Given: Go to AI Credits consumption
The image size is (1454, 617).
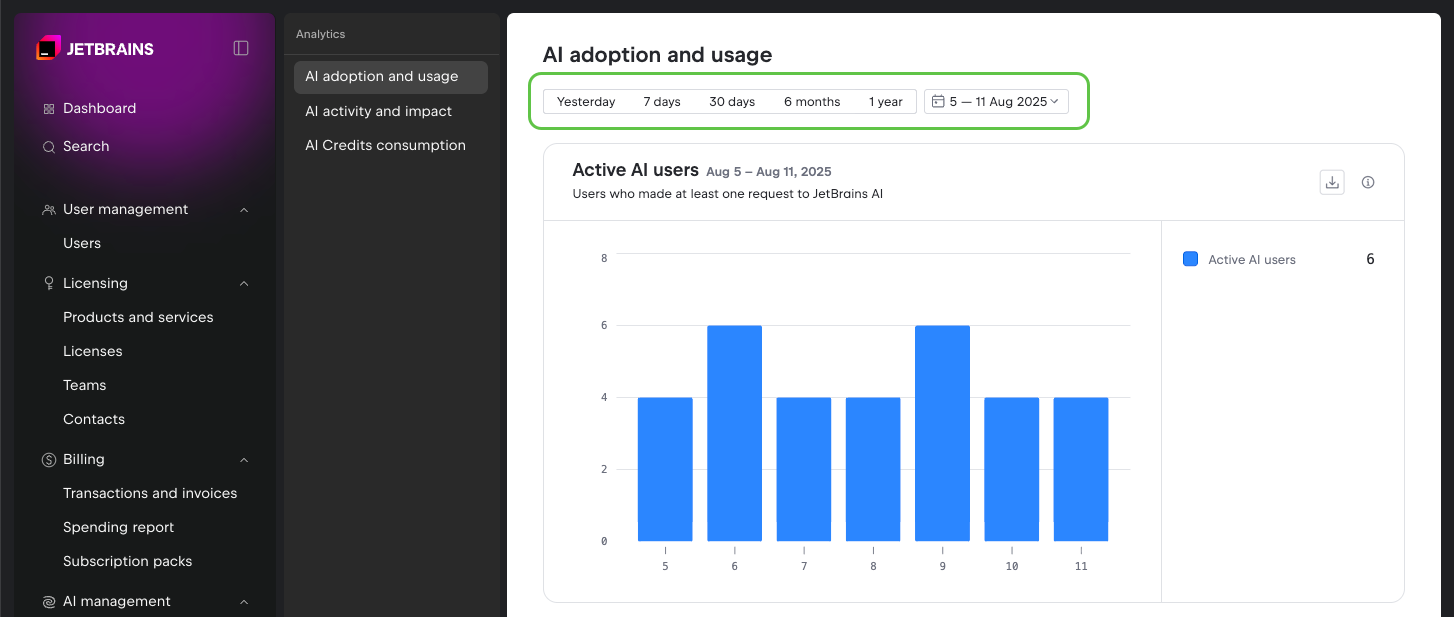Looking at the screenshot, I should (385, 145).
